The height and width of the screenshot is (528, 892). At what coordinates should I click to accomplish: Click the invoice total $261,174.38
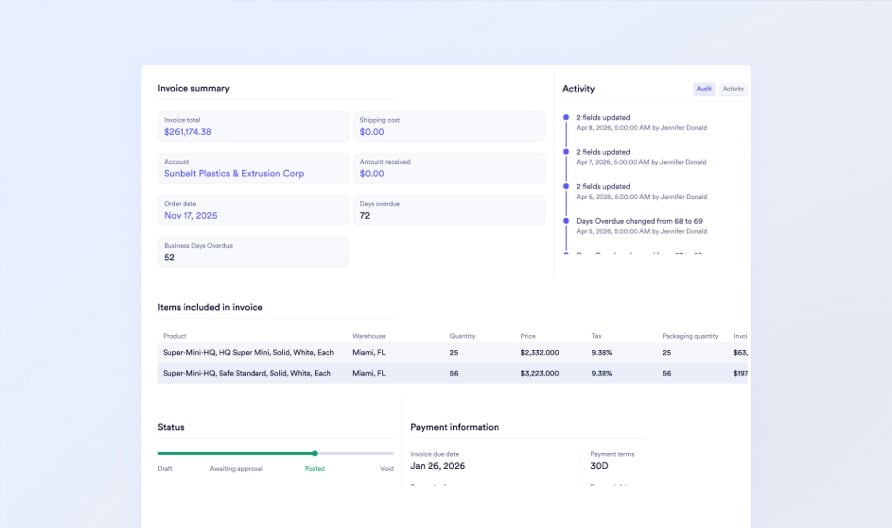pos(188,132)
